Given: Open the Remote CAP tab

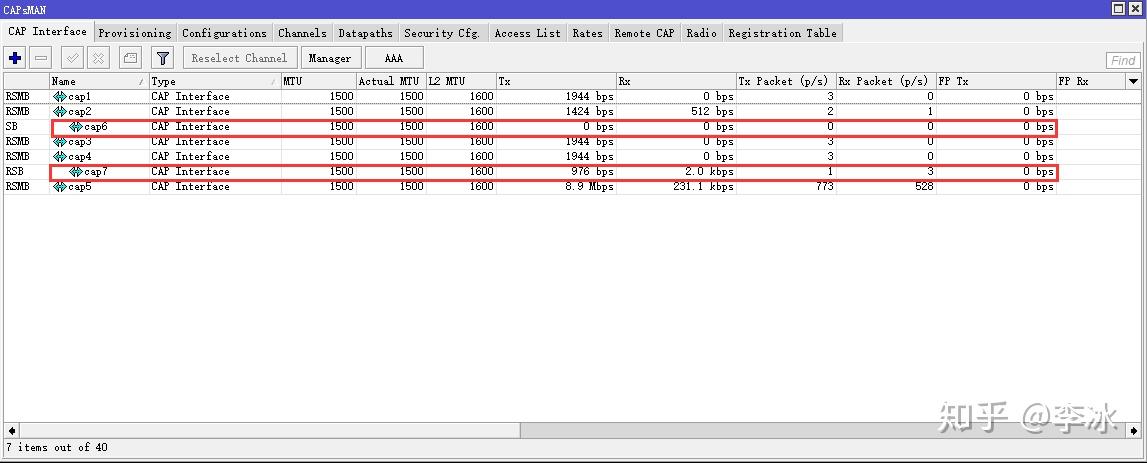Looking at the screenshot, I should tap(644, 33).
